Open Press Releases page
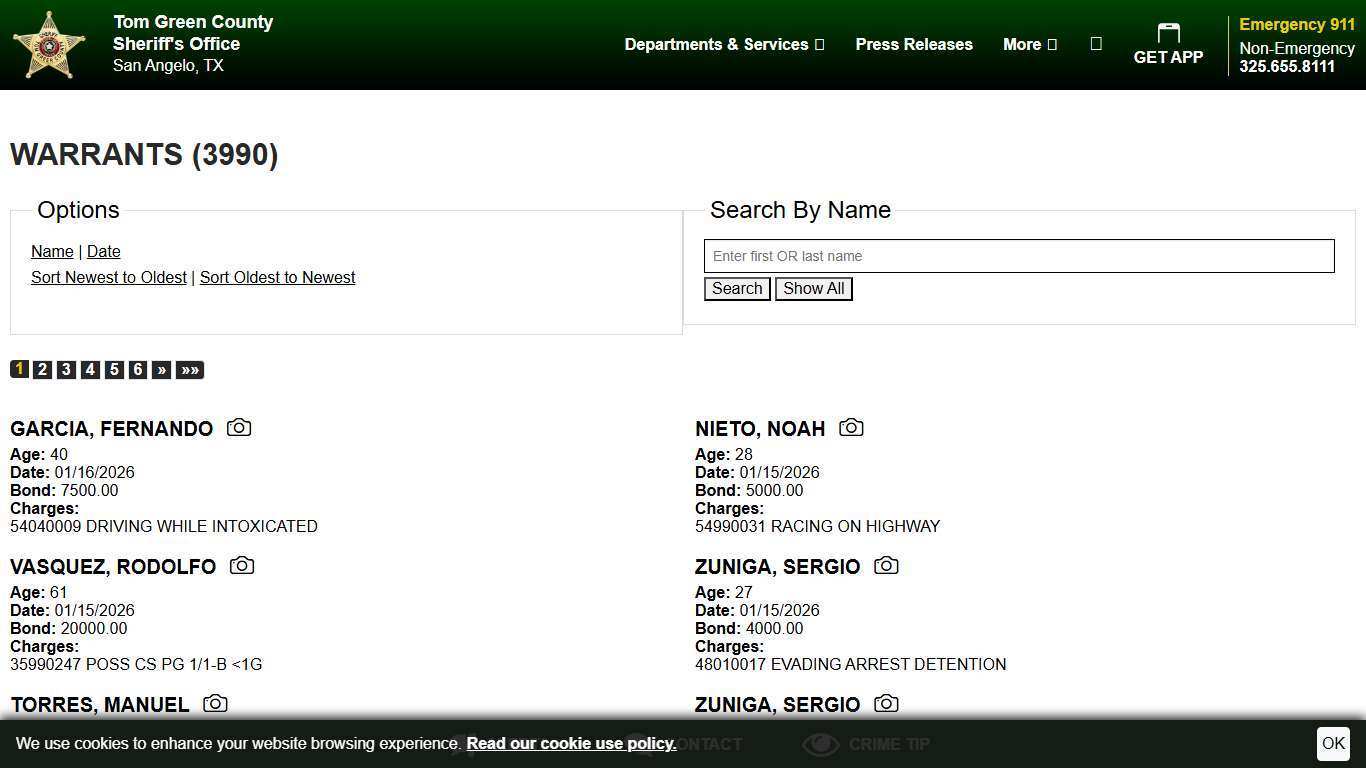 (913, 44)
